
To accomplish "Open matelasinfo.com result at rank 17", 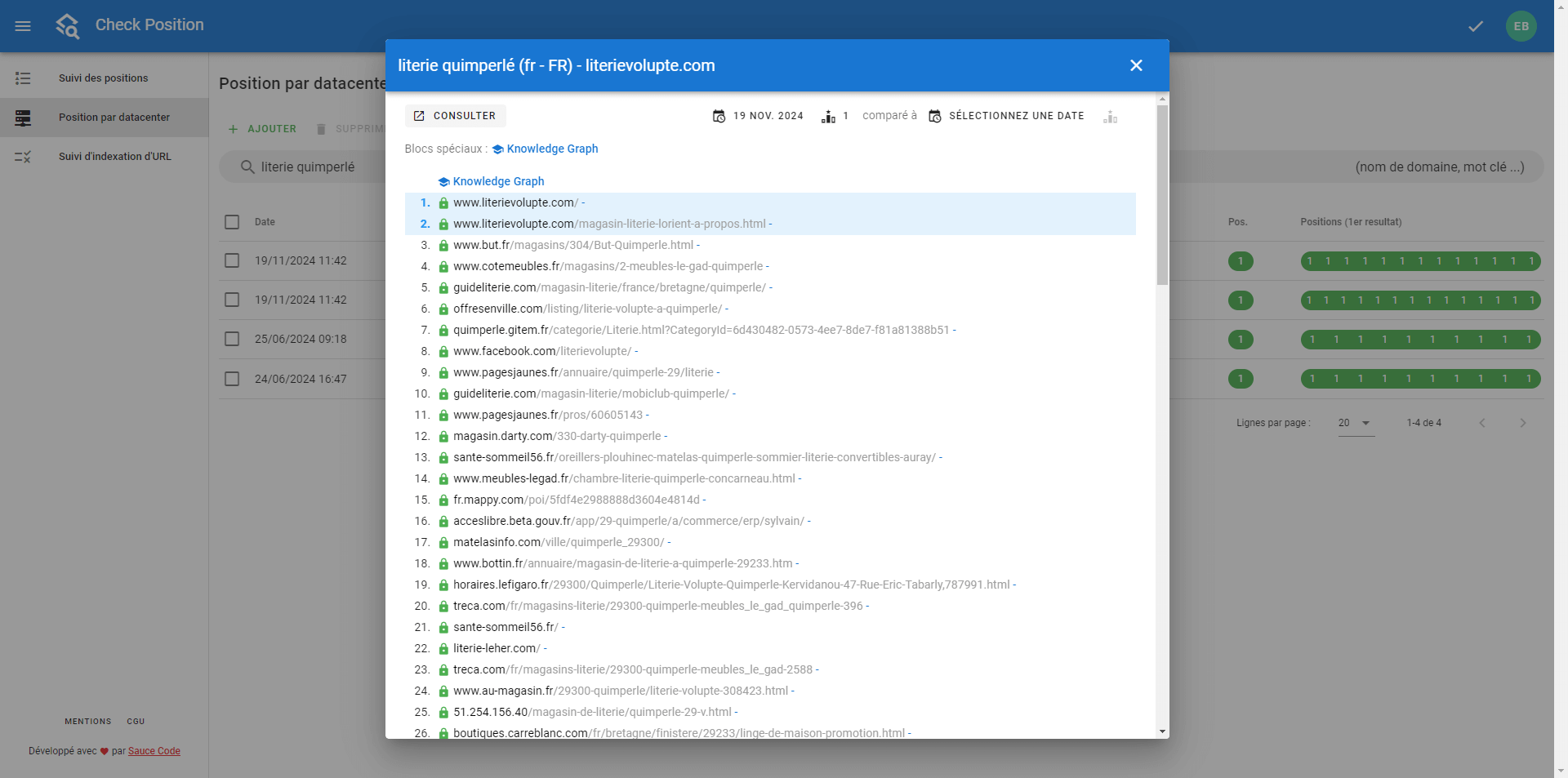I will coord(559,542).
